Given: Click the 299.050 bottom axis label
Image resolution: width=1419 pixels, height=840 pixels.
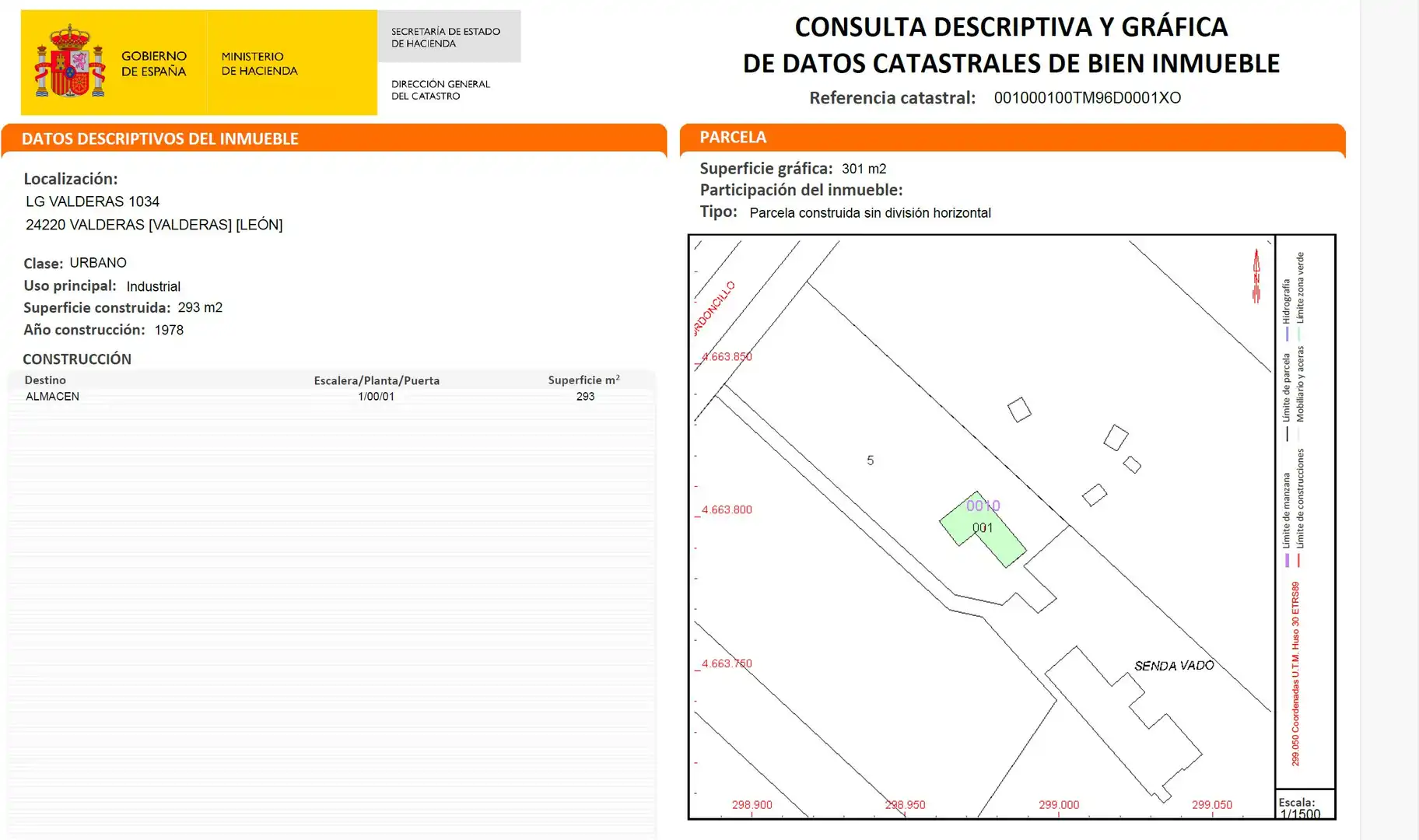Looking at the screenshot, I should point(1212,805).
